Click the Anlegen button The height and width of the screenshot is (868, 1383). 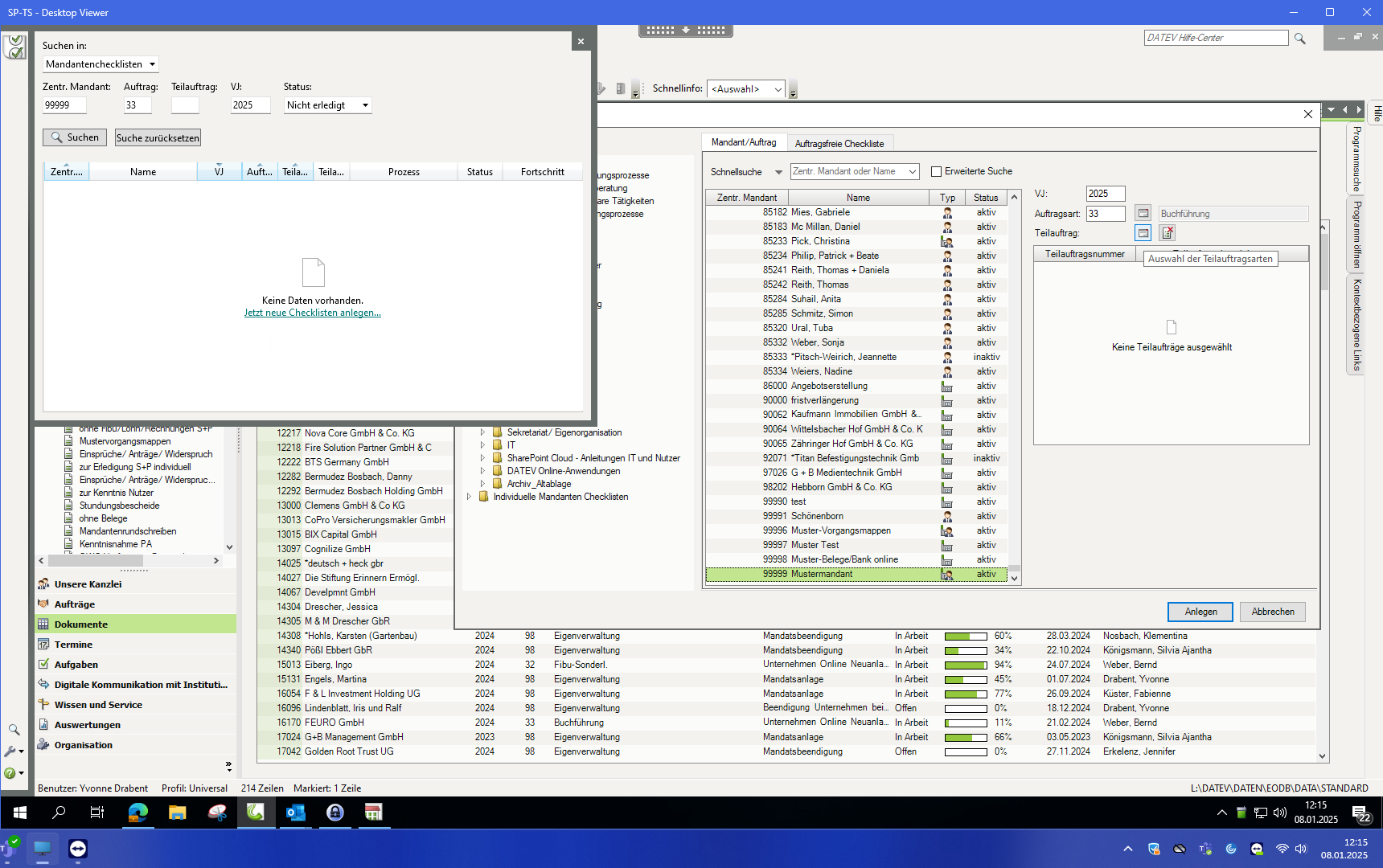(x=1200, y=612)
